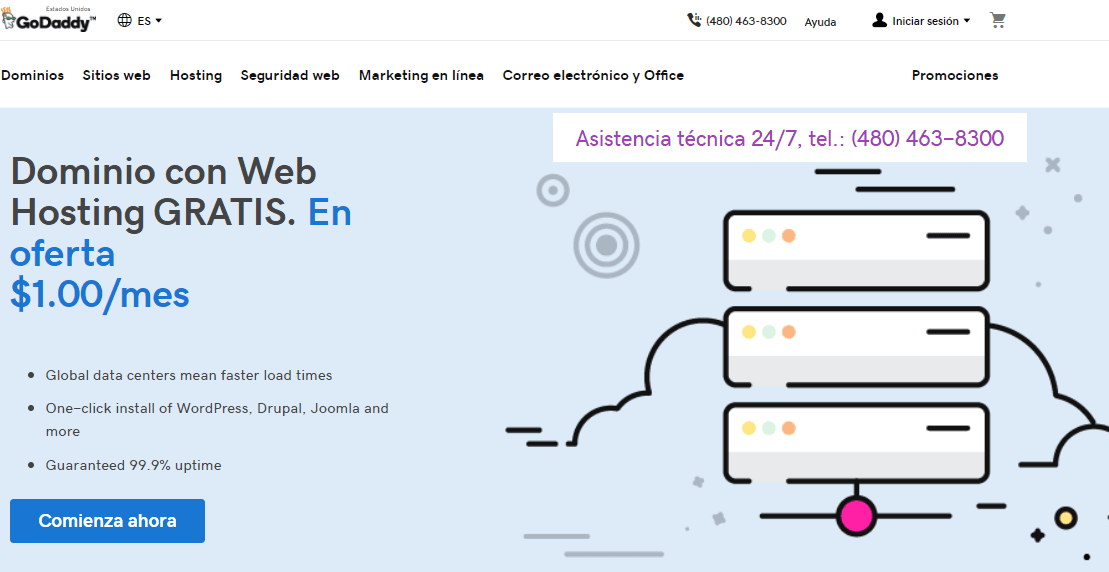Screen dimensions: 1109x572
Task: Click the GoDaddy logo
Action: tap(48, 21)
